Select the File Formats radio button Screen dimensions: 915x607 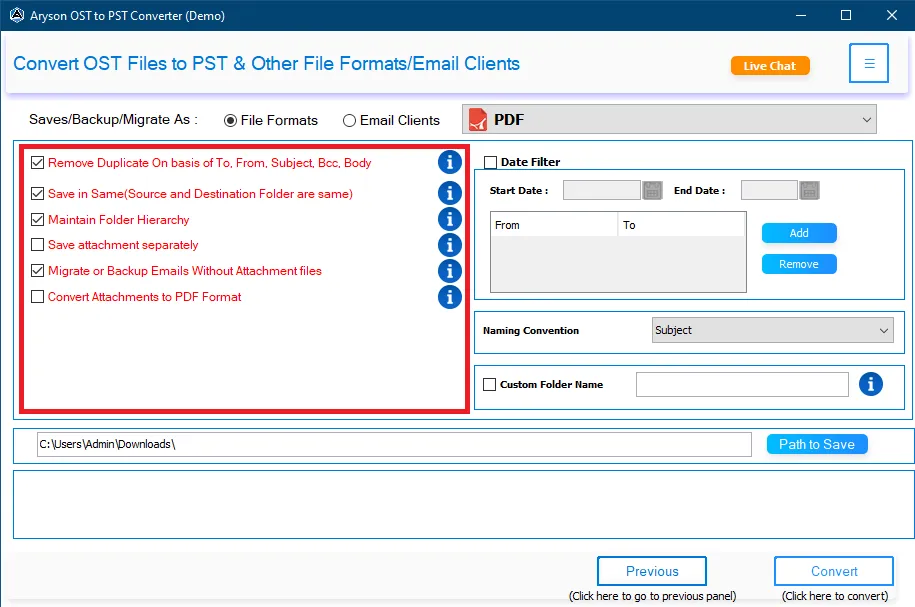coord(231,120)
